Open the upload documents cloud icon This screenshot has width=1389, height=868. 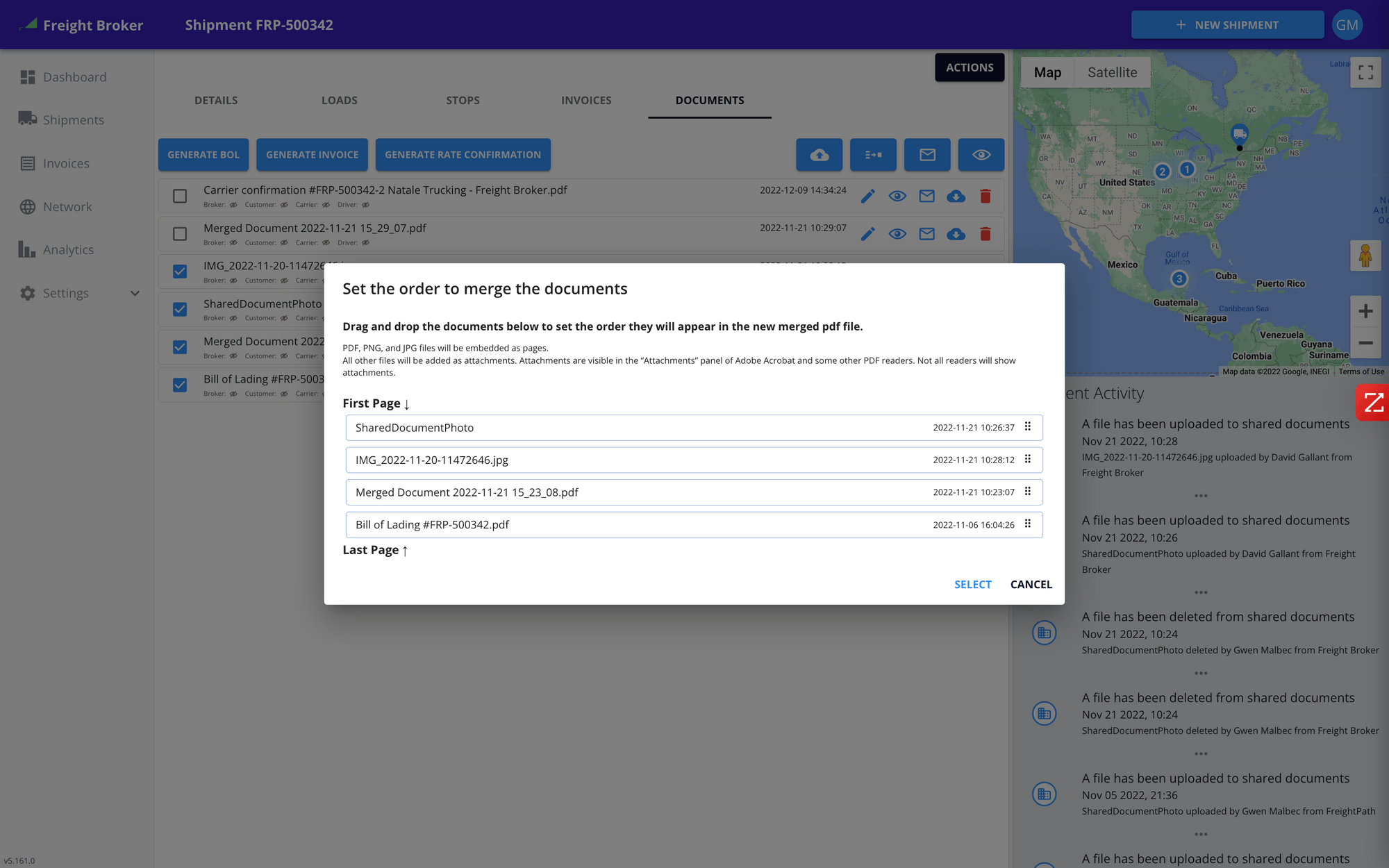(x=819, y=154)
